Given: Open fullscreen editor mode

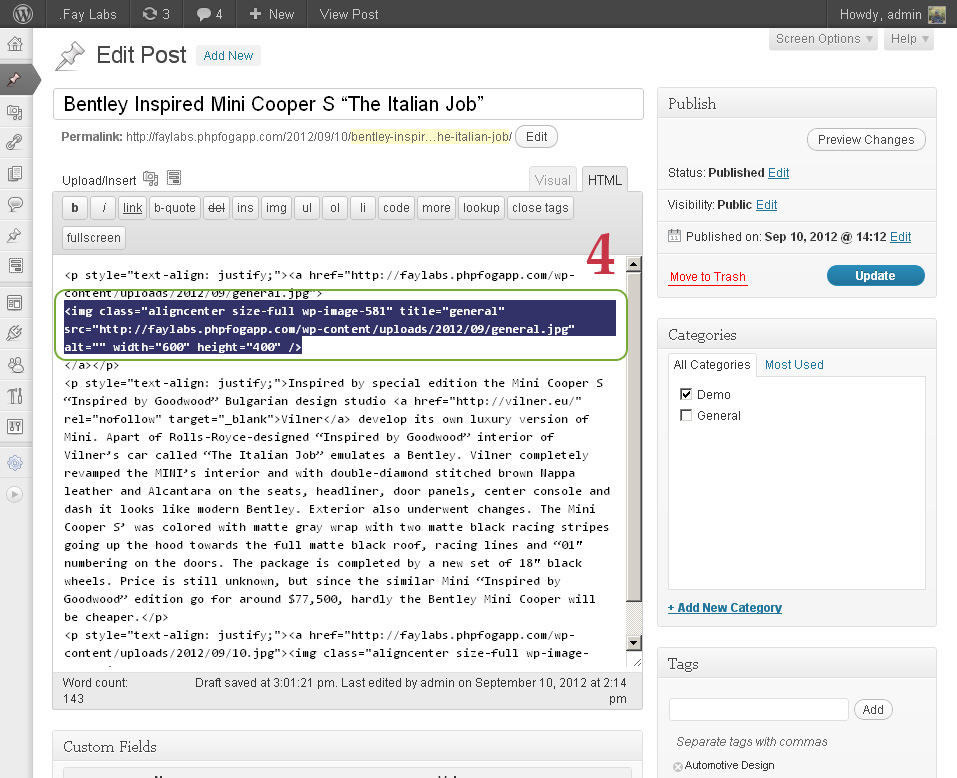Looking at the screenshot, I should point(93,238).
